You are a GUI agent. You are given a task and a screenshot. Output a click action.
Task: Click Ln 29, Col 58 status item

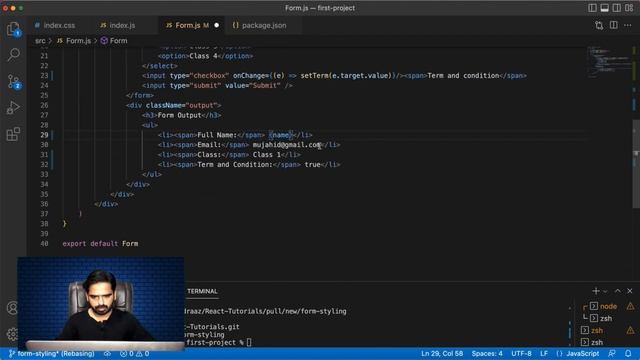(x=442, y=353)
